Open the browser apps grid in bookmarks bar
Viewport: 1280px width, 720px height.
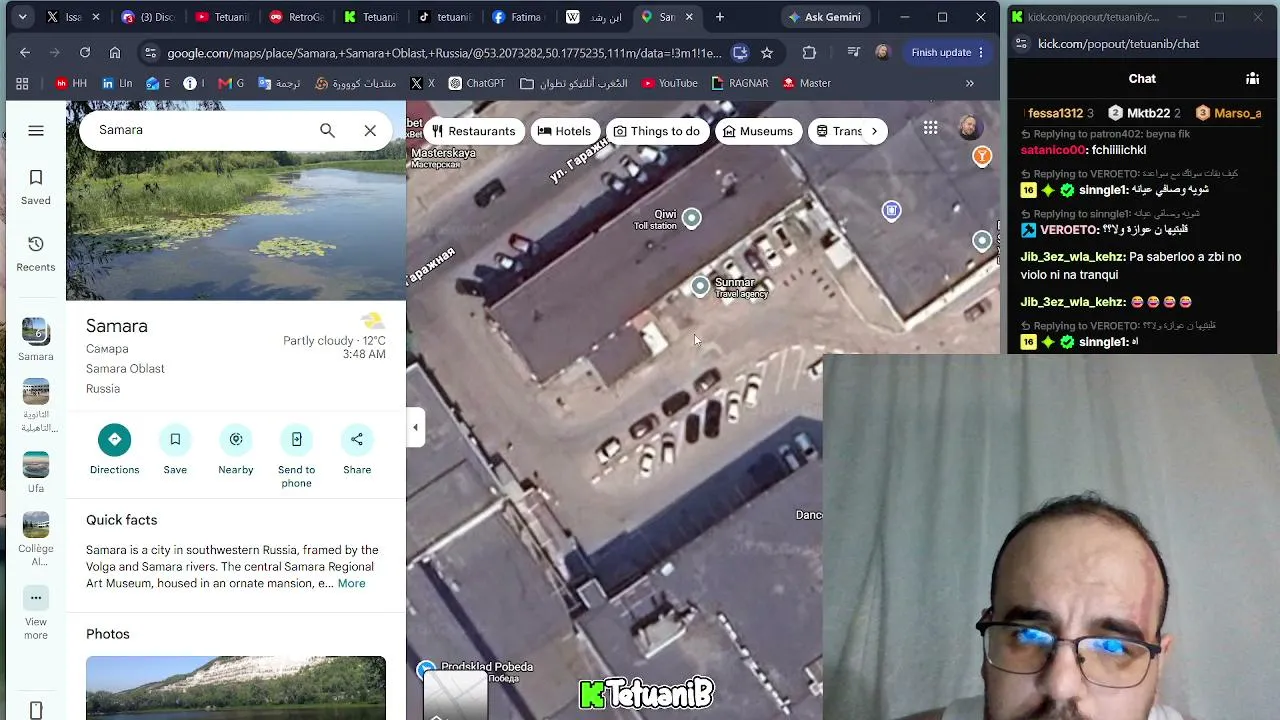click(22, 83)
